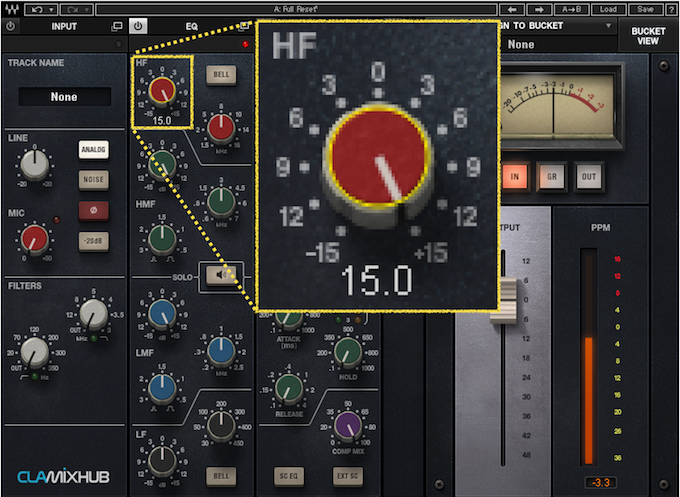Expand the EQ section view icon
The width and height of the screenshot is (680, 497).
(x=244, y=26)
